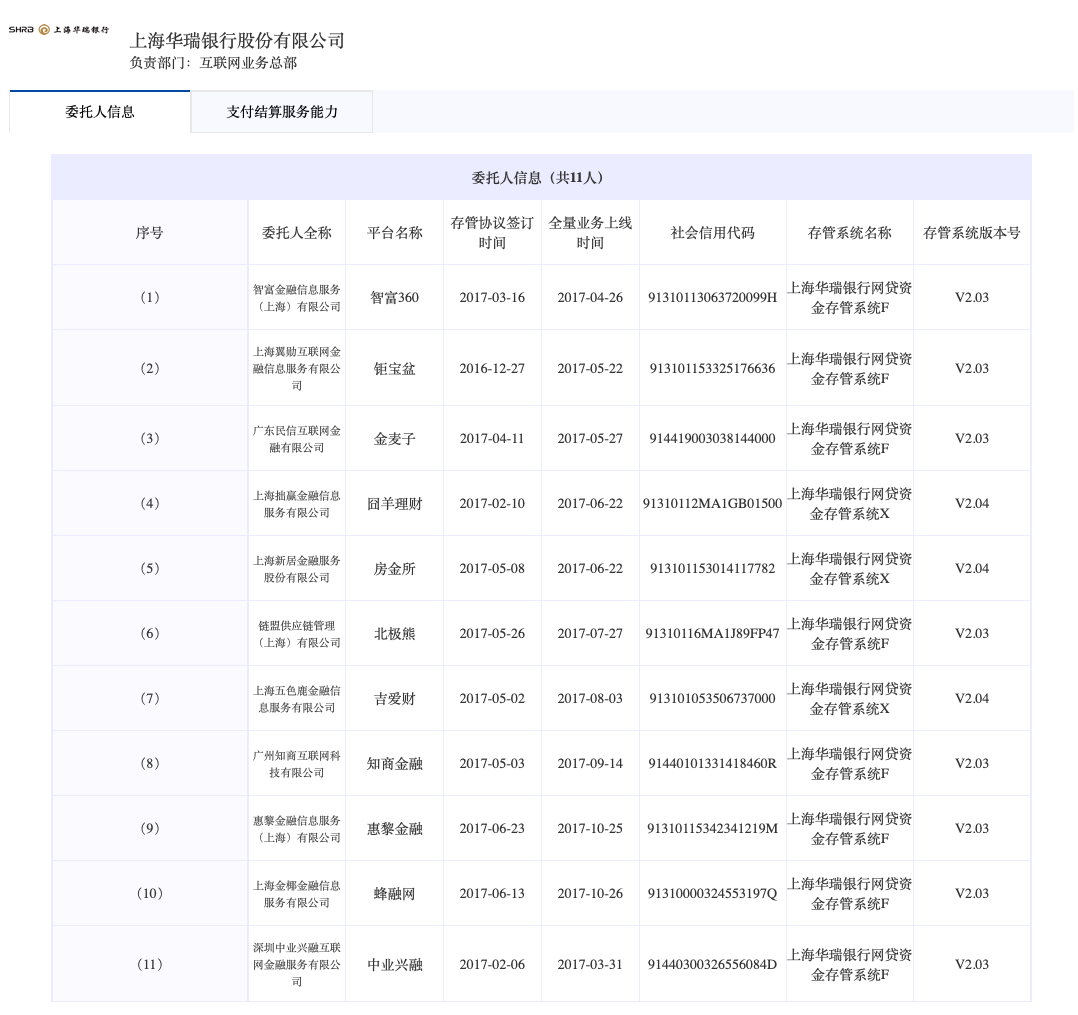Image resolution: width=1078 pixels, height=1015 pixels.
Task: Click the 存管协议签订时间 column header
Action: point(492,232)
